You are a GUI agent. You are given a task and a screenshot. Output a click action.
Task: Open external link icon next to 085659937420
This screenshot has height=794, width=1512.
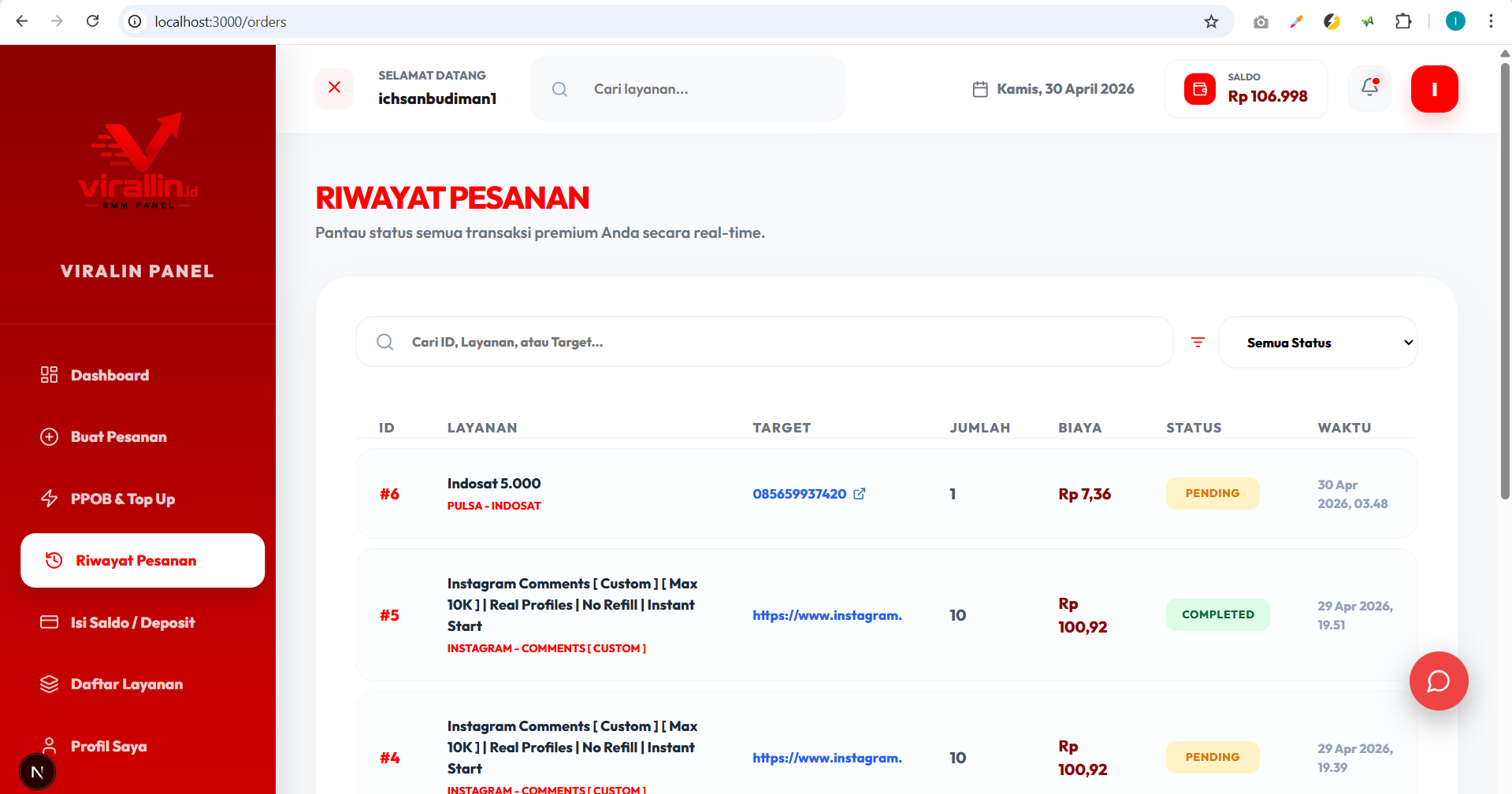tap(860, 494)
